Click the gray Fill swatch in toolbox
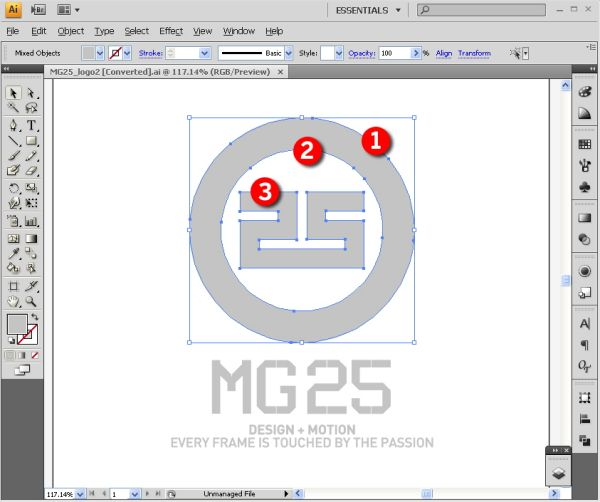 click(x=17, y=324)
